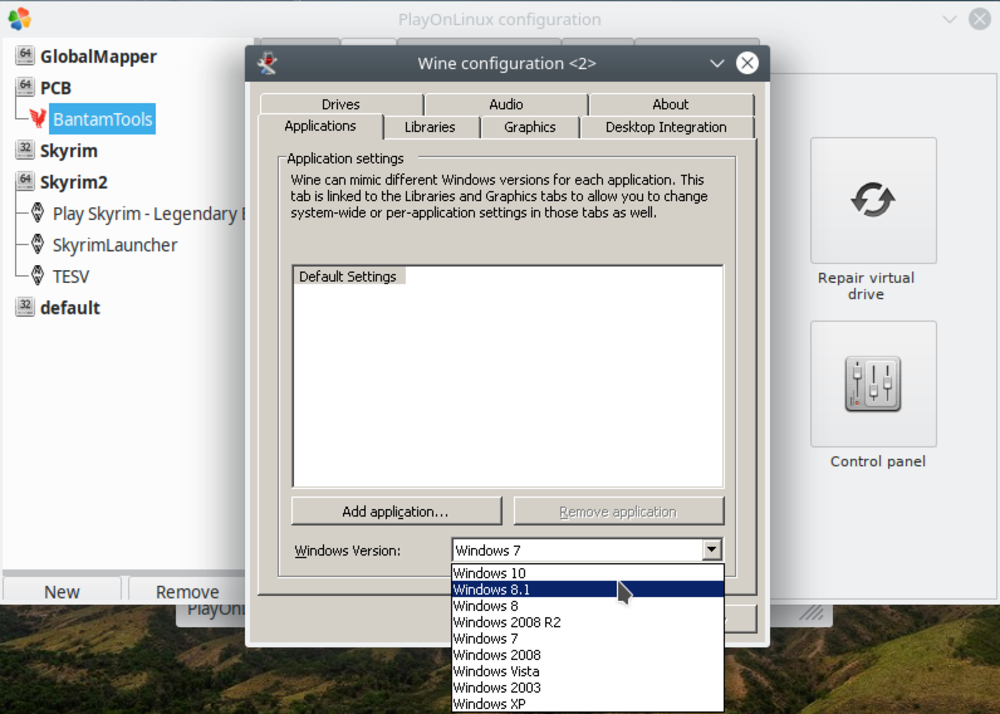
Task: Switch to the Audio tab
Action: tap(506, 105)
